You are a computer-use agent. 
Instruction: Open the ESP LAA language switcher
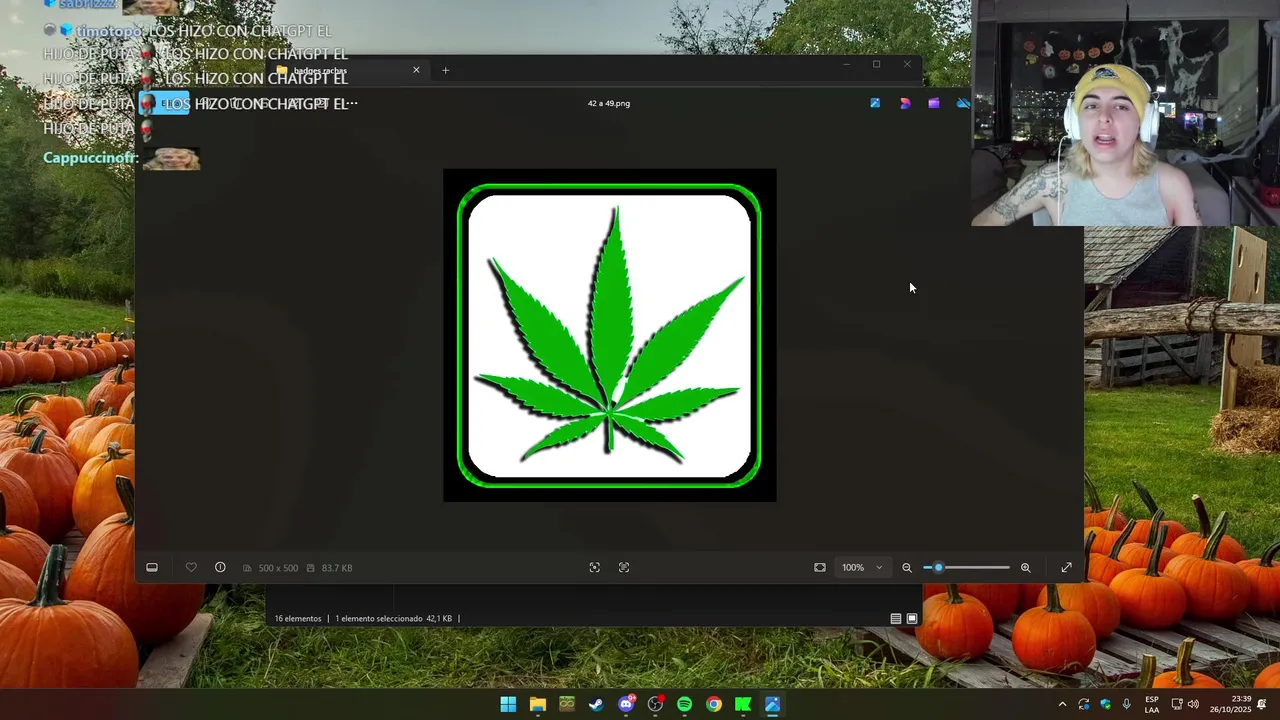1152,705
